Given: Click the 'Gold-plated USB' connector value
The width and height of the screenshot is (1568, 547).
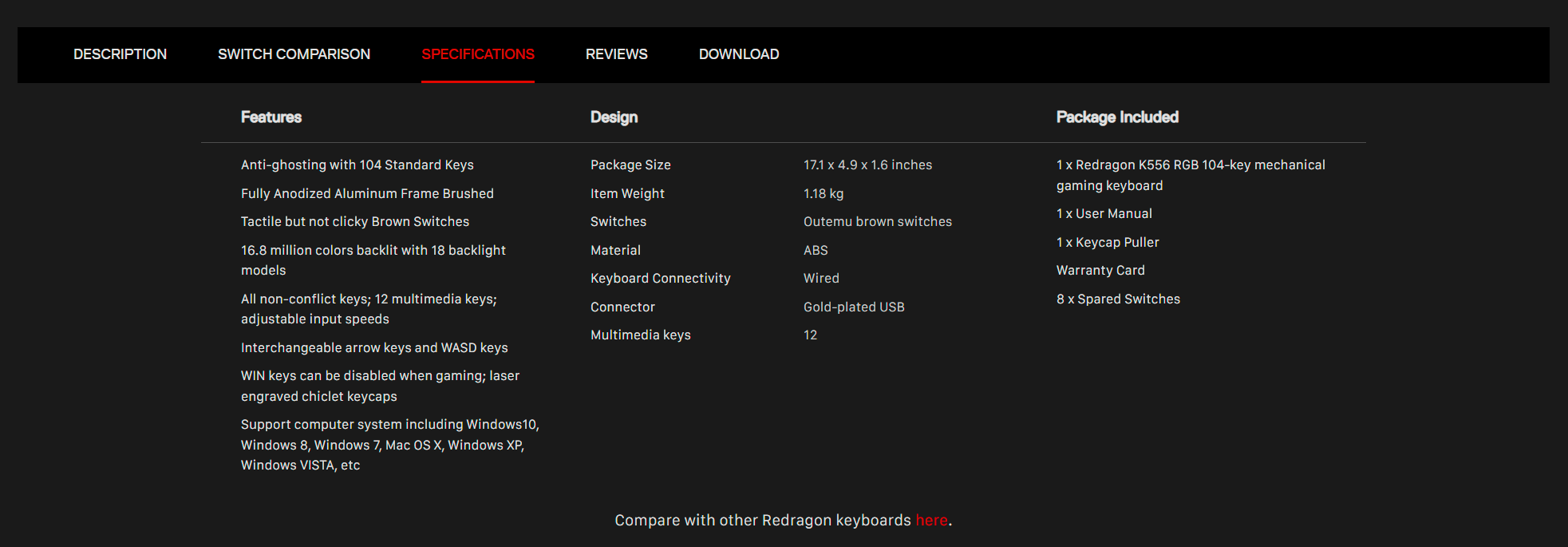Looking at the screenshot, I should (854, 307).
